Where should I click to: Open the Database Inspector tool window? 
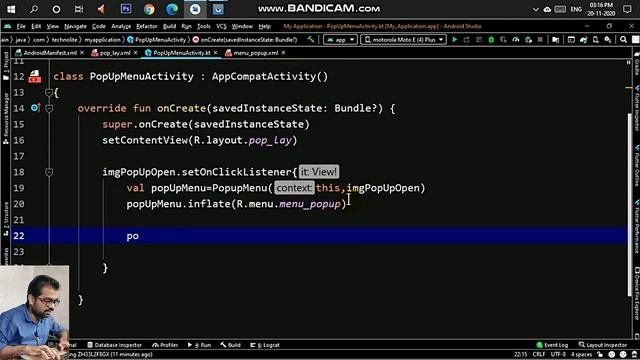114,345
